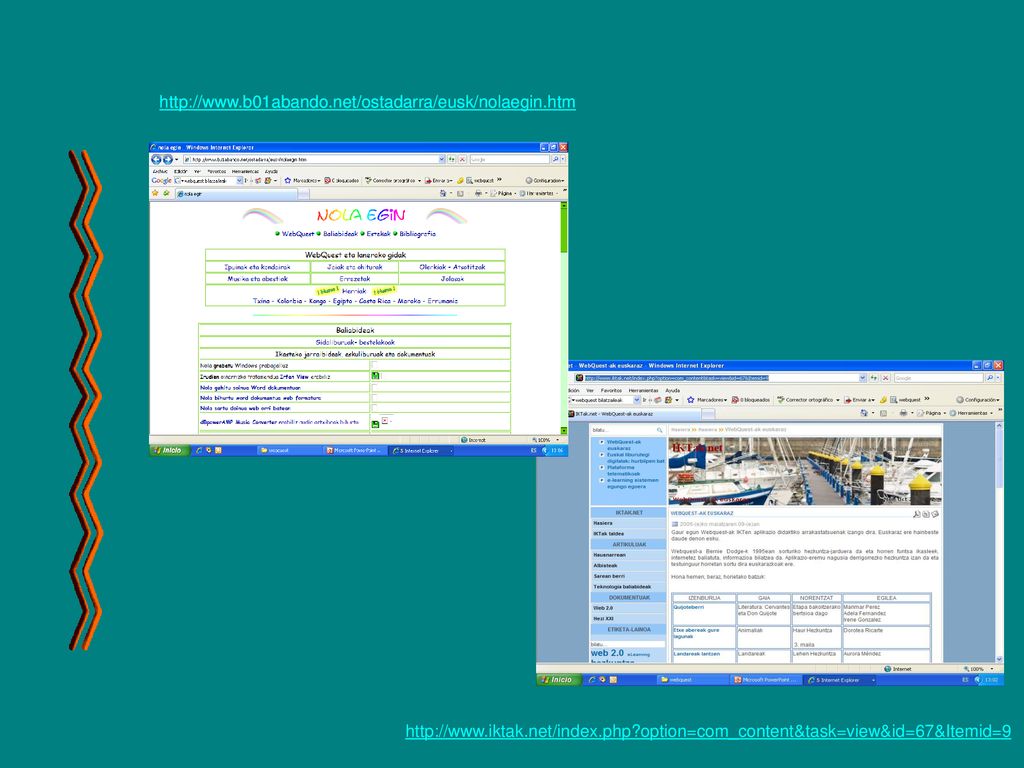The image size is (1024, 768).
Task: Click magnifier icon in IKTak bilatu box
Action: (x=660, y=430)
